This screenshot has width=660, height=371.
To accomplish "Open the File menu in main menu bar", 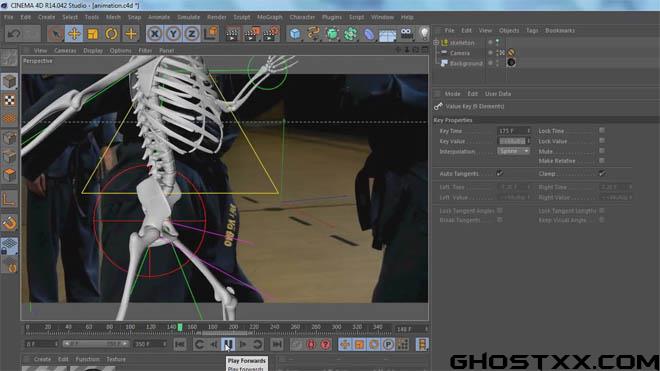I will pyautogui.click(x=8, y=17).
